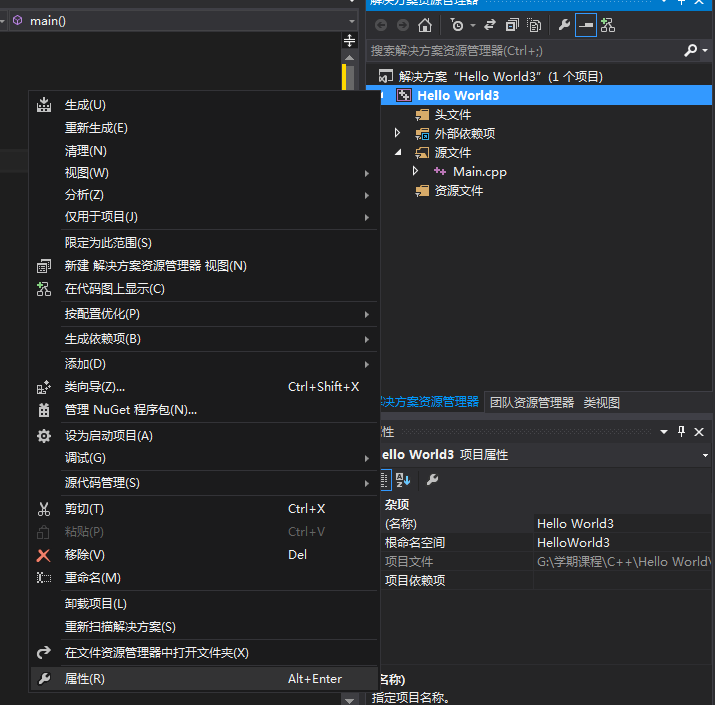Click 重新扫描解决方案(S)

click(x=203, y=627)
